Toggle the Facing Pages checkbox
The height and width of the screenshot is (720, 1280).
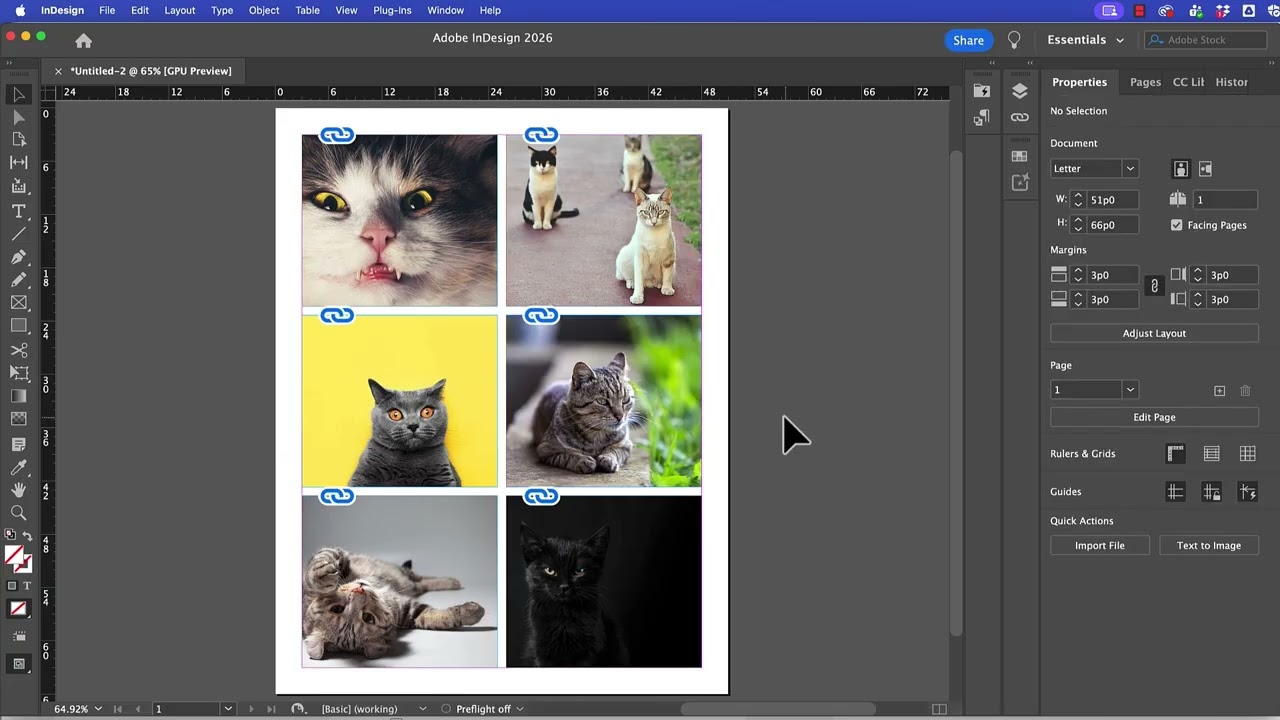point(1176,225)
